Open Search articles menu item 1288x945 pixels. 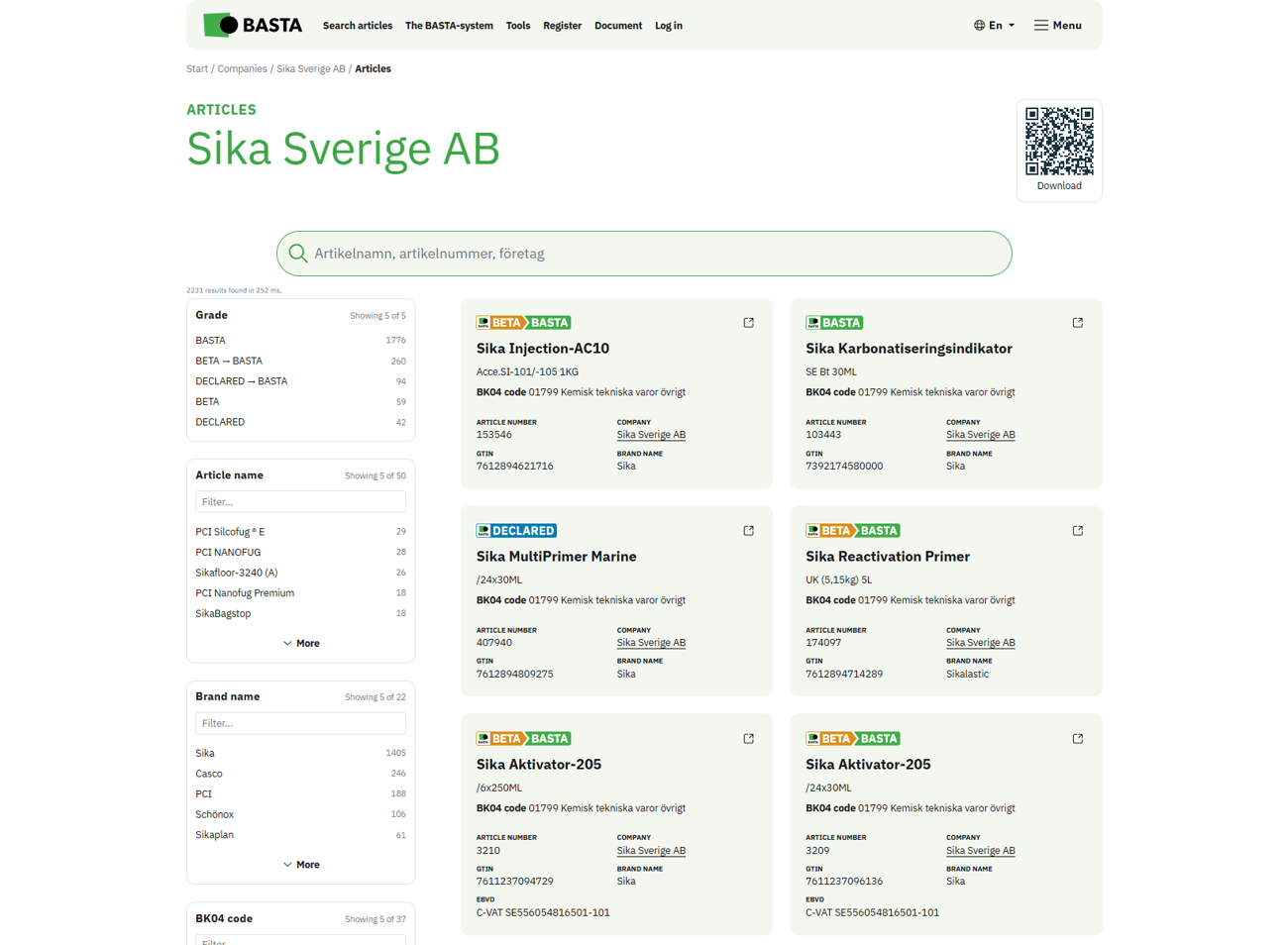tap(357, 26)
